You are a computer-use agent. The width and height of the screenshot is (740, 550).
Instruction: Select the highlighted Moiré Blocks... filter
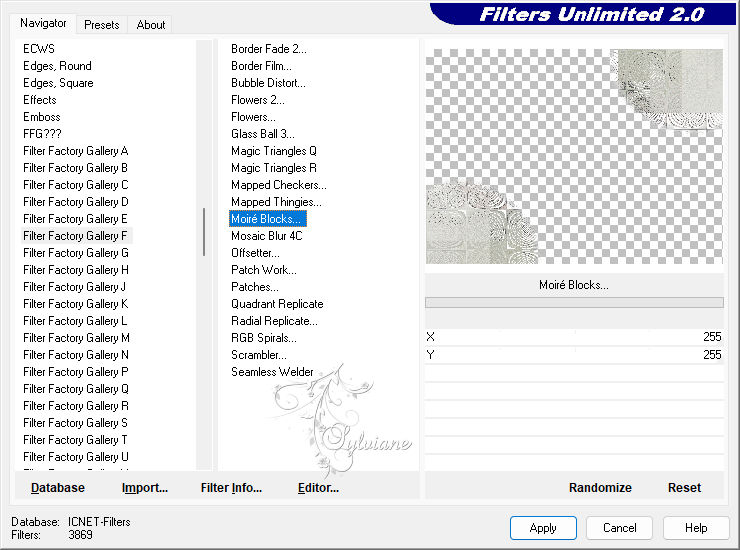268,219
